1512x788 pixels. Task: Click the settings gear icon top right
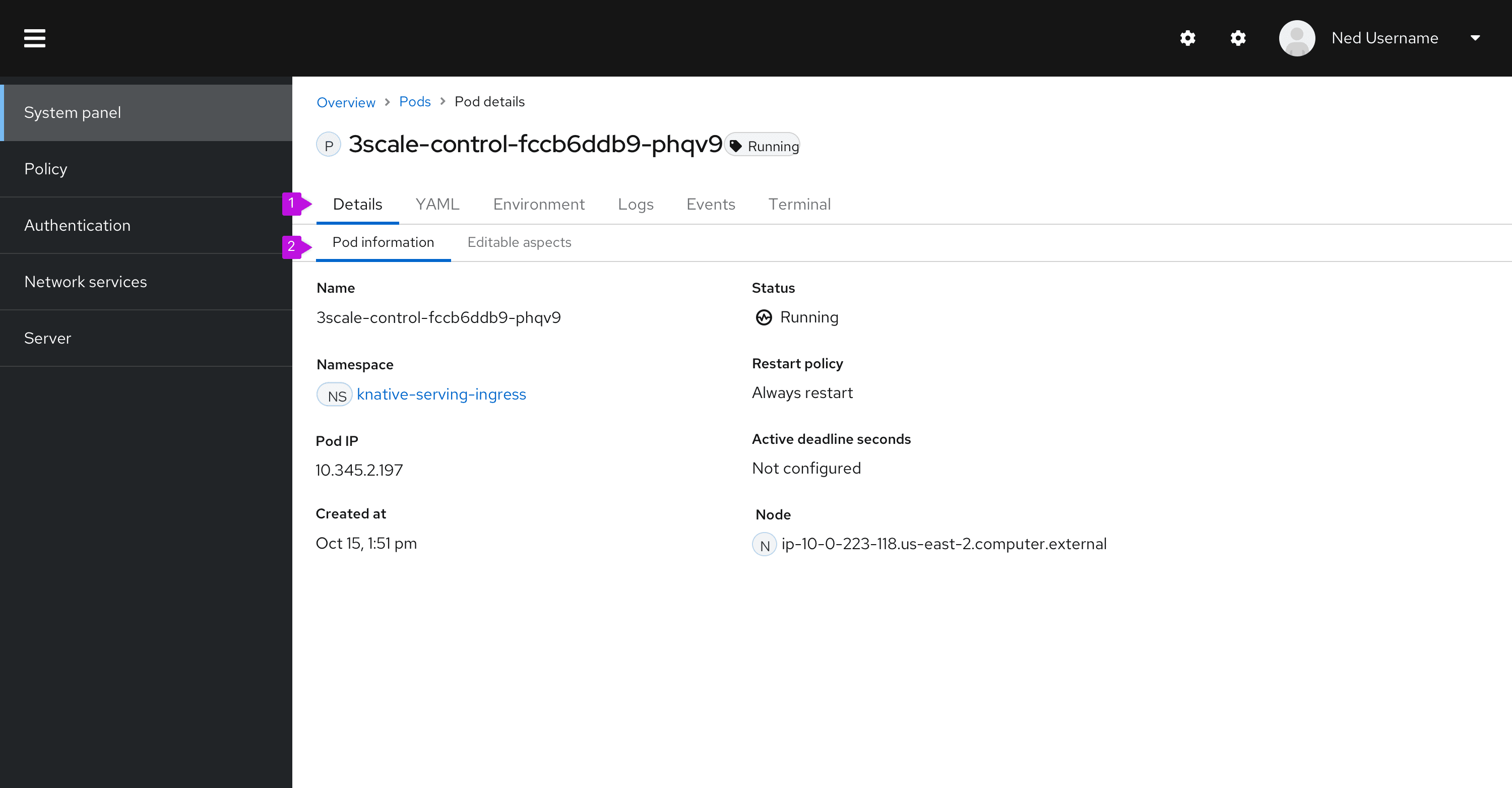coord(1237,37)
